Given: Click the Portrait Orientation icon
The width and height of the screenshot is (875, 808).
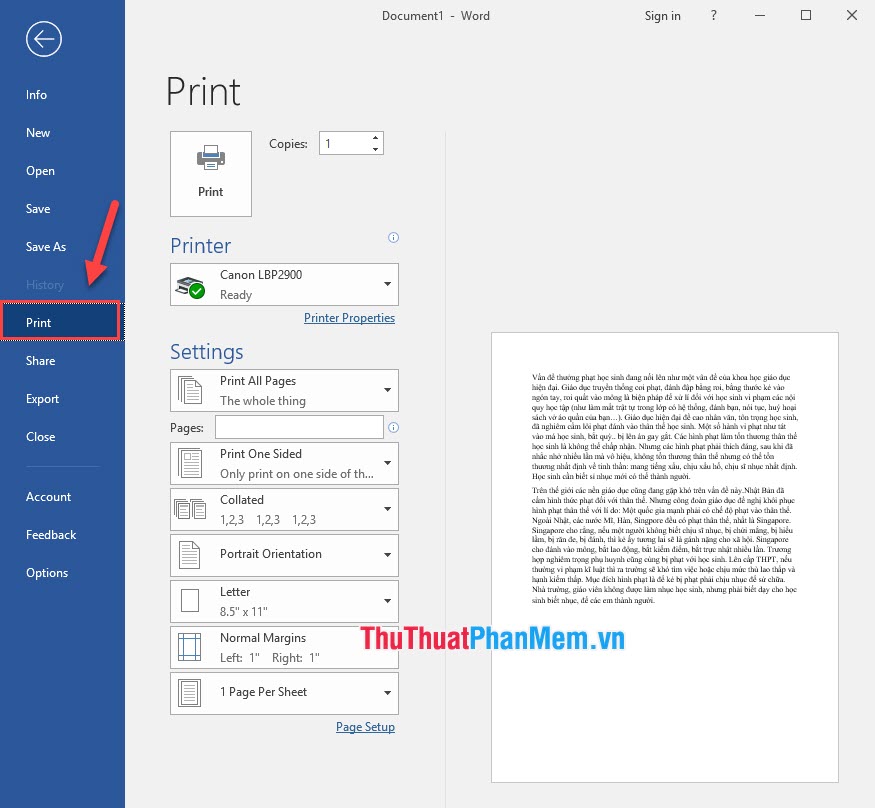Looking at the screenshot, I should 189,554.
